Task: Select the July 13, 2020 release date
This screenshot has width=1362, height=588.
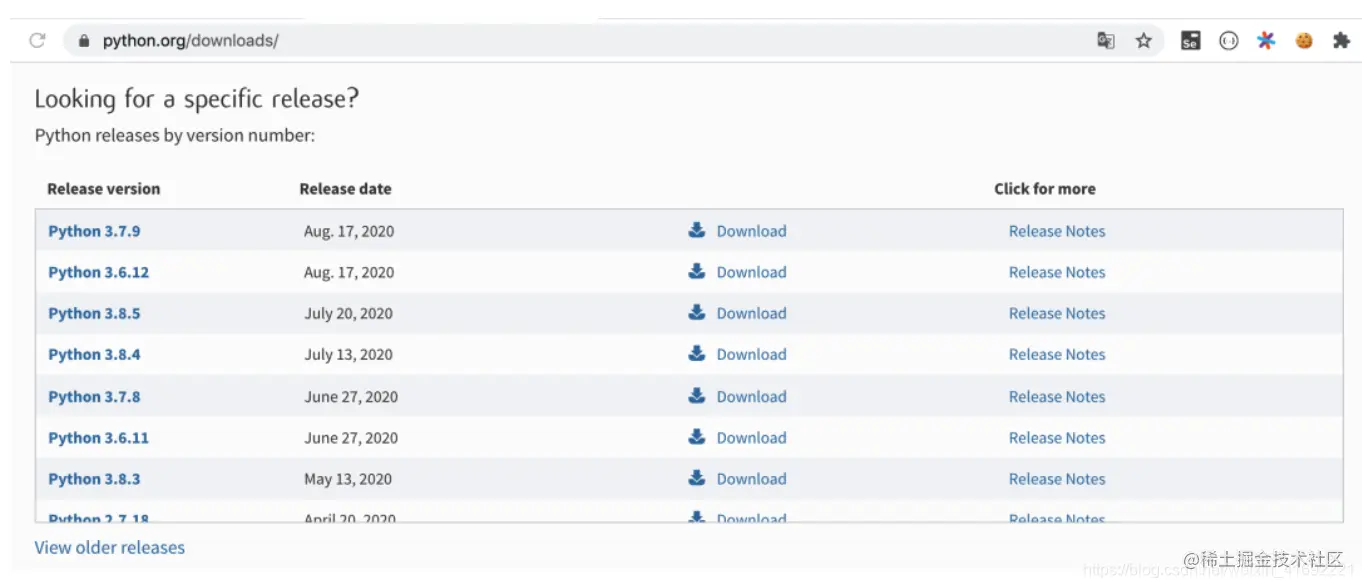Action: (348, 354)
